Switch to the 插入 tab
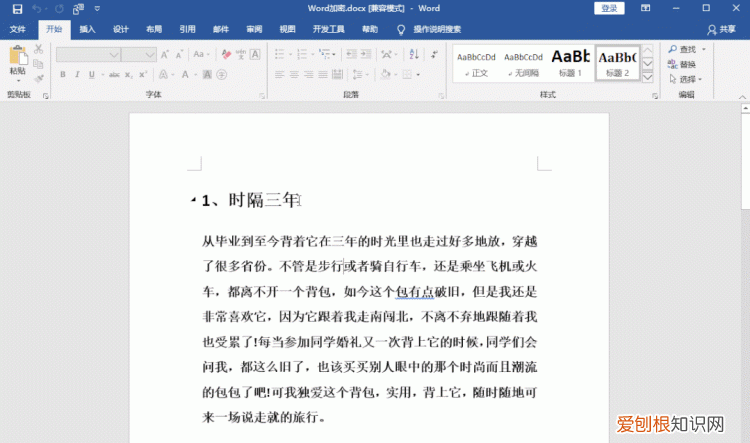Screen dimensions: 750x443 click(x=87, y=30)
